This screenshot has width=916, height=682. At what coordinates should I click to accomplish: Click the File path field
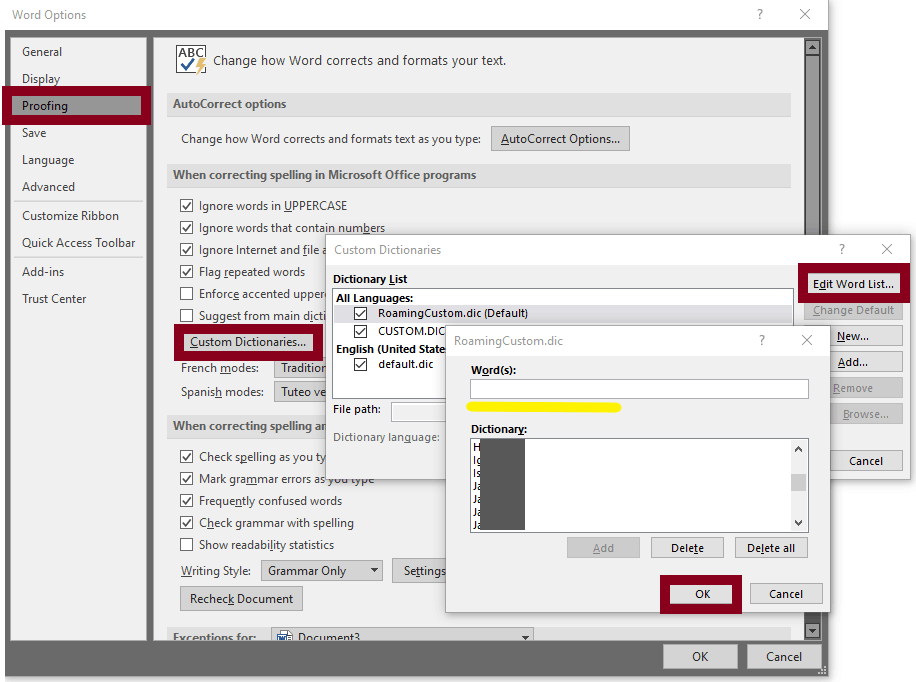coord(418,411)
